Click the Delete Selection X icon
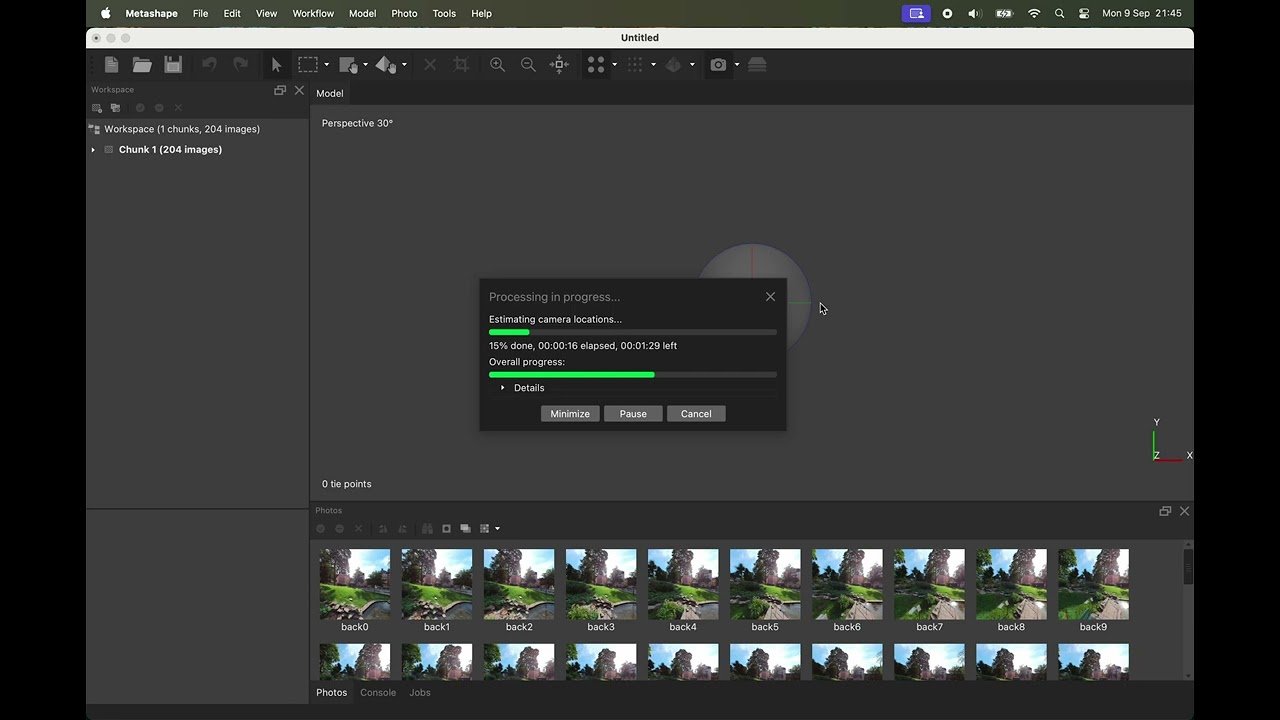The image size is (1280, 720). pyautogui.click(x=430, y=65)
